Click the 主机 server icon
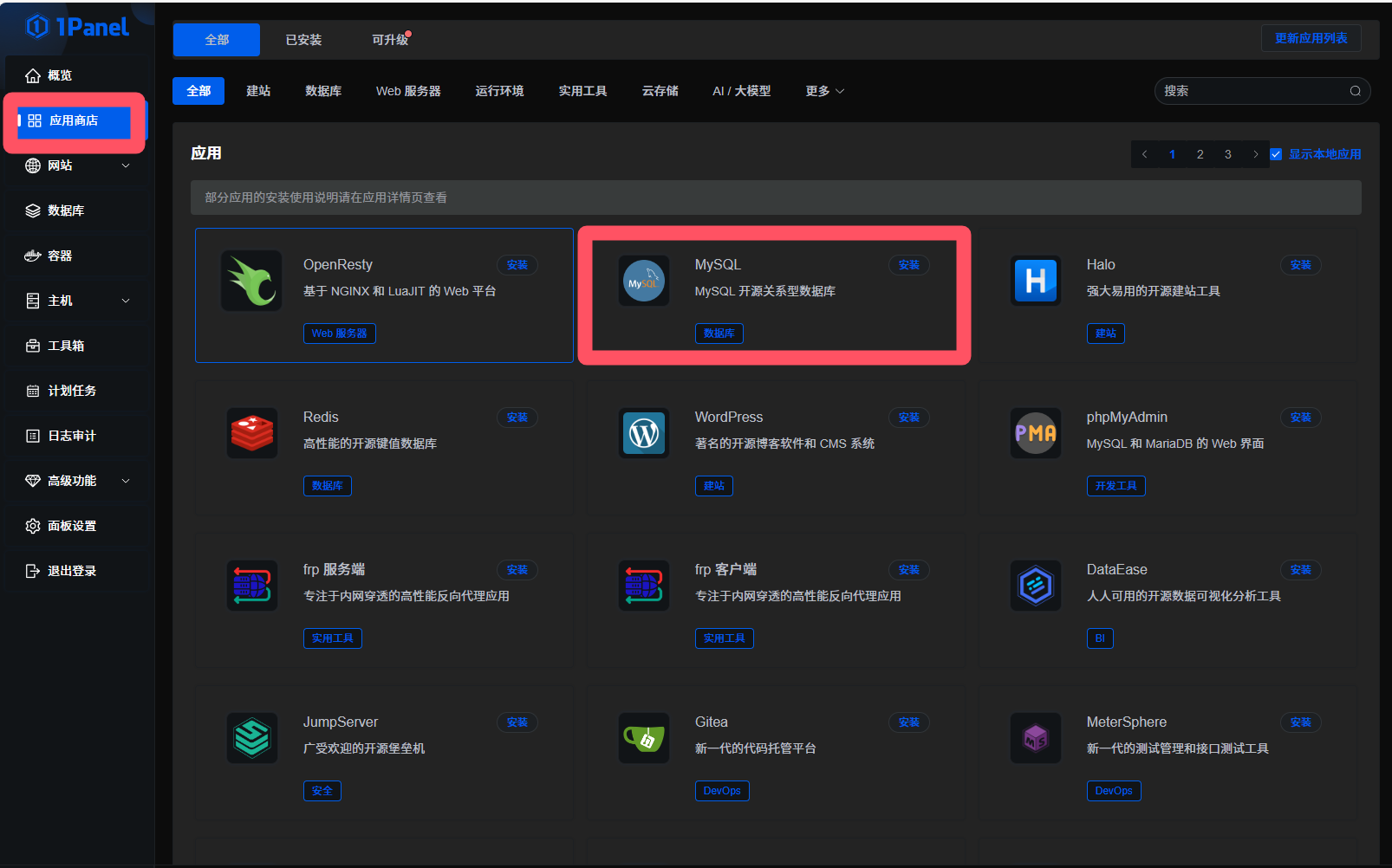 point(33,301)
